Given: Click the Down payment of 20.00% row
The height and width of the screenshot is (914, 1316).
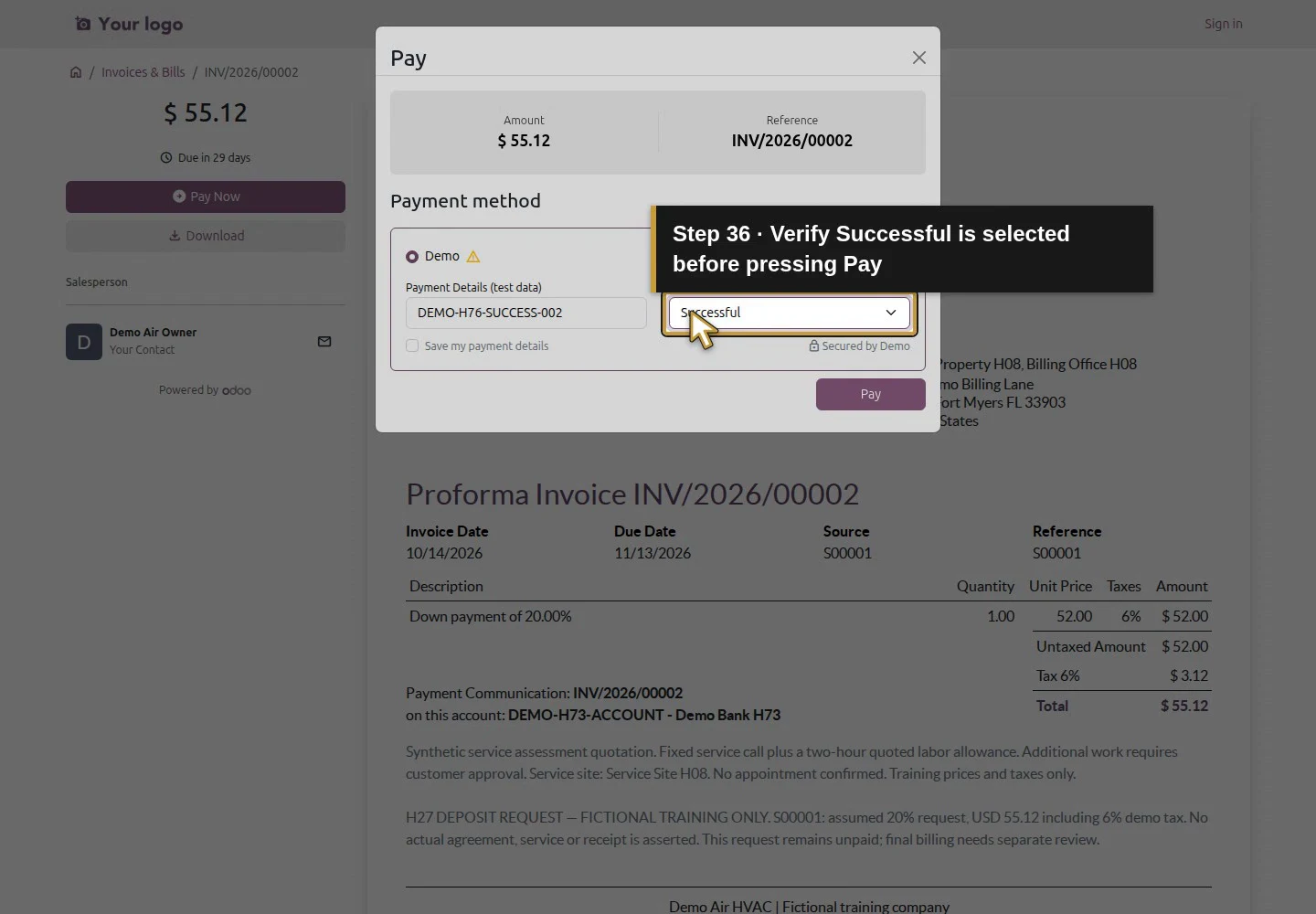Looking at the screenshot, I should (809, 617).
